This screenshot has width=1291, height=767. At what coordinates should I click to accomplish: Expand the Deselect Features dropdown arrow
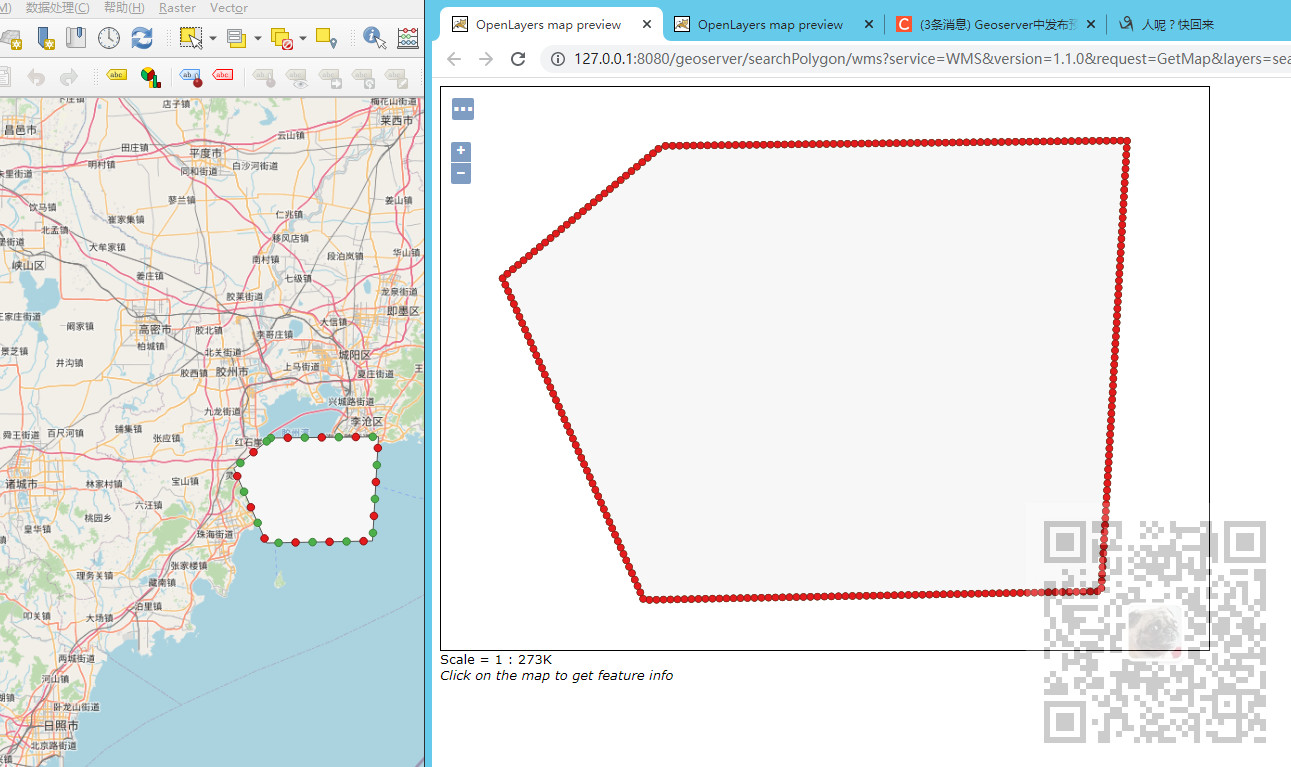point(303,39)
